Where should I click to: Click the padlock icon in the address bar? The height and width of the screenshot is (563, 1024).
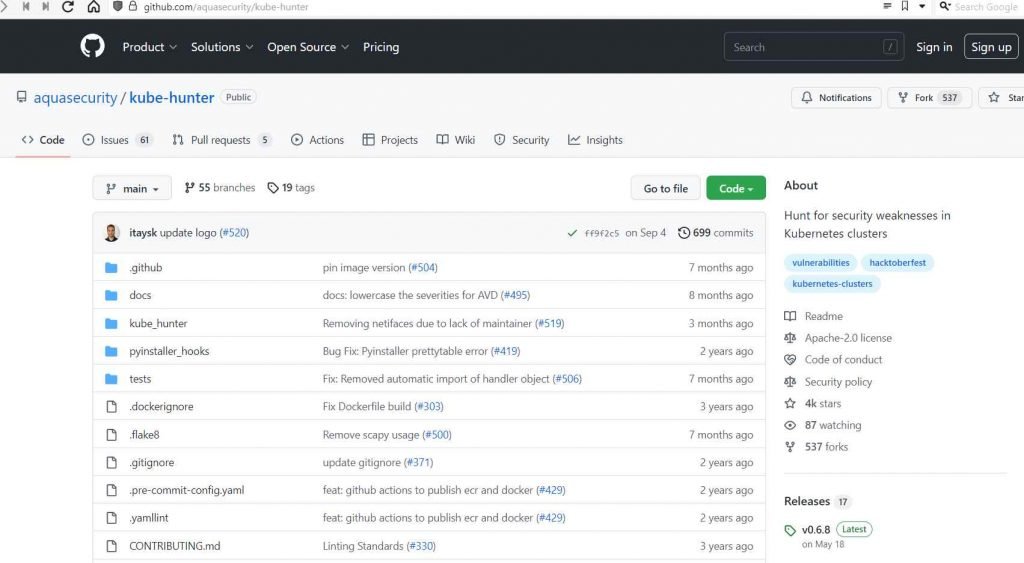point(133,7)
